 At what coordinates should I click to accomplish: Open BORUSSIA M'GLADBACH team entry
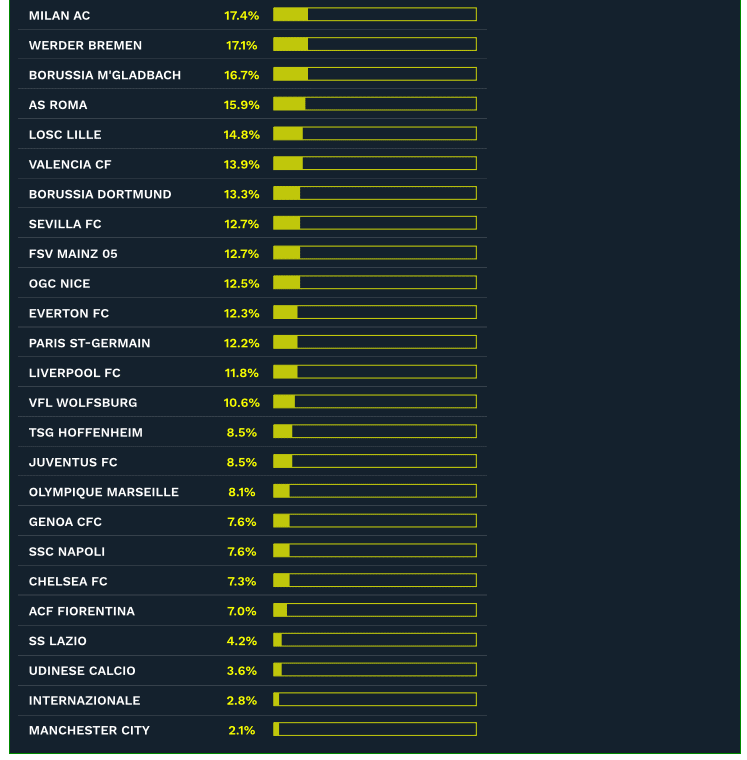point(104,75)
